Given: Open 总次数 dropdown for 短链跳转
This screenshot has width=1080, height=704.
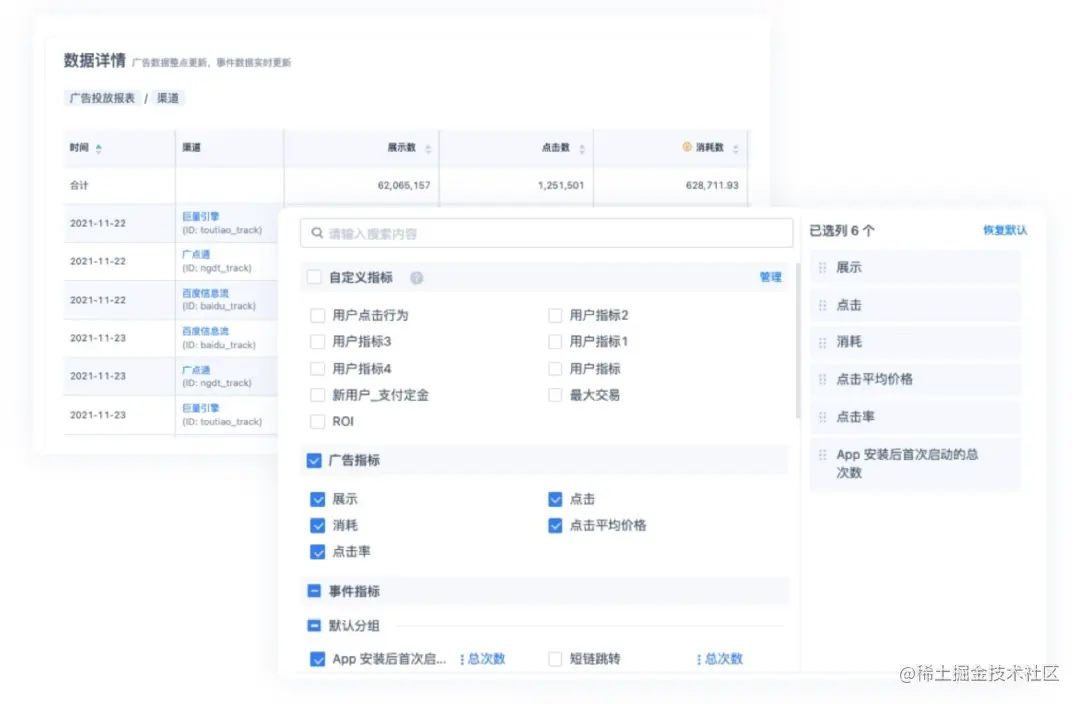Looking at the screenshot, I should click(x=720, y=659).
